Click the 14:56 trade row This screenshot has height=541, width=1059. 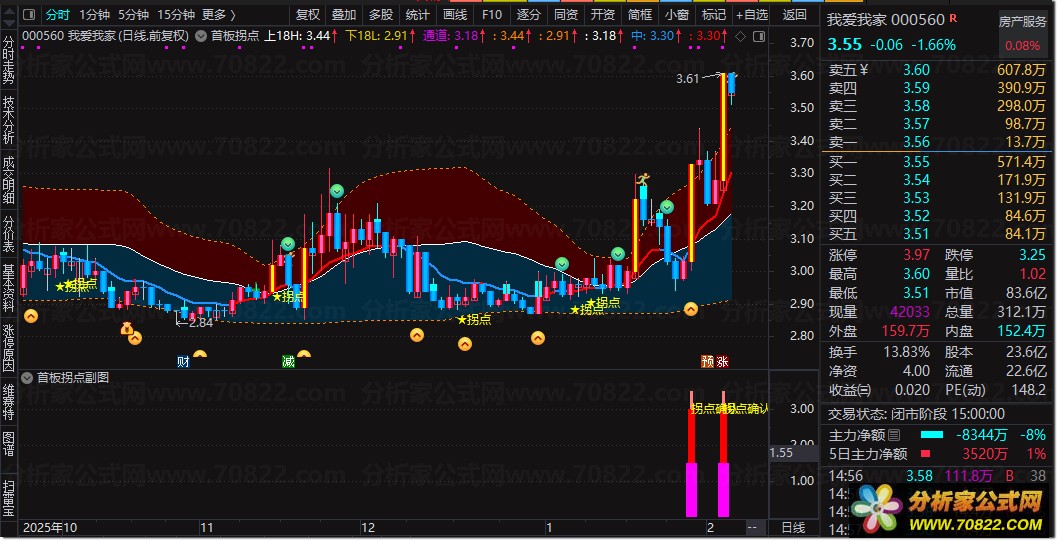(937, 476)
